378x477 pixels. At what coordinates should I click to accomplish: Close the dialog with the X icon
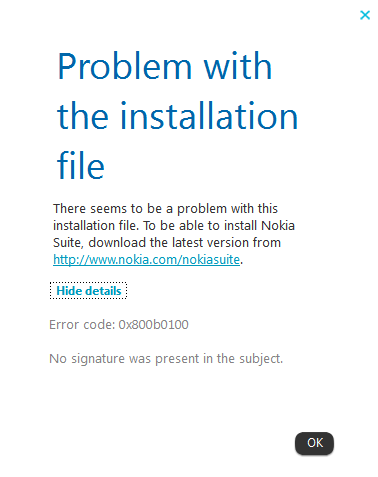pyautogui.click(x=365, y=15)
